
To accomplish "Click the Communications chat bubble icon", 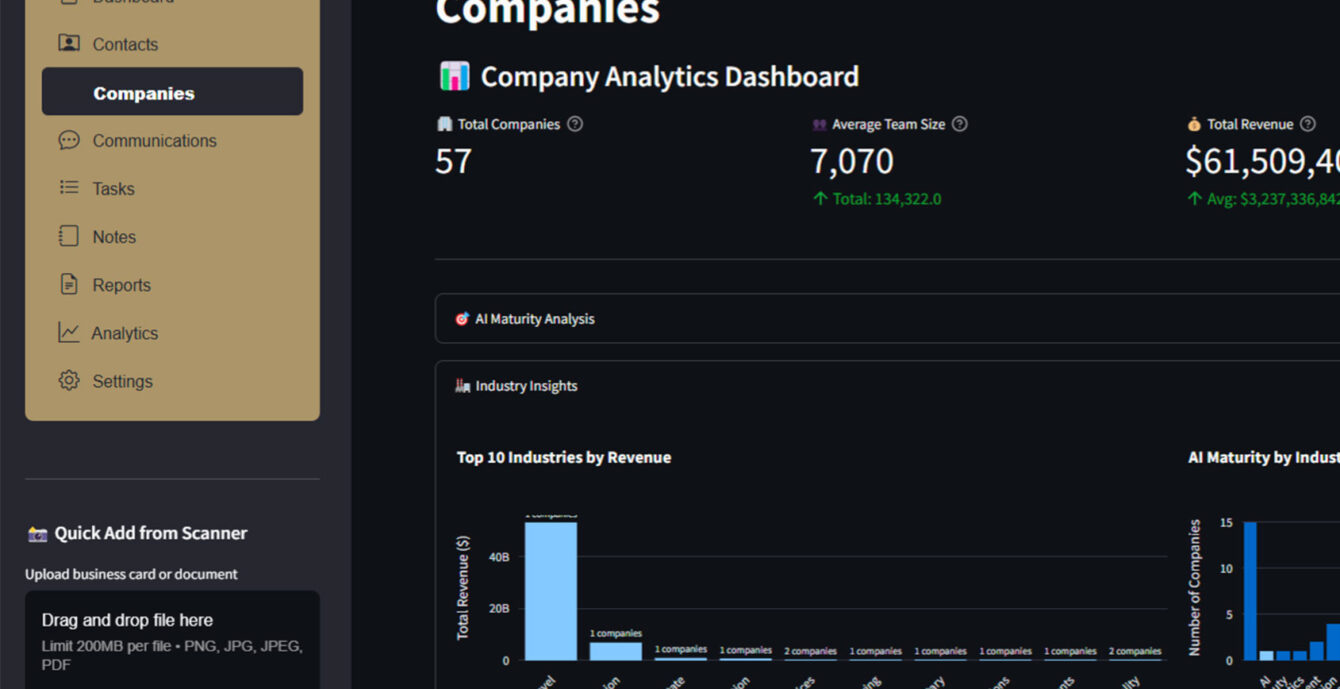I will [x=69, y=141].
